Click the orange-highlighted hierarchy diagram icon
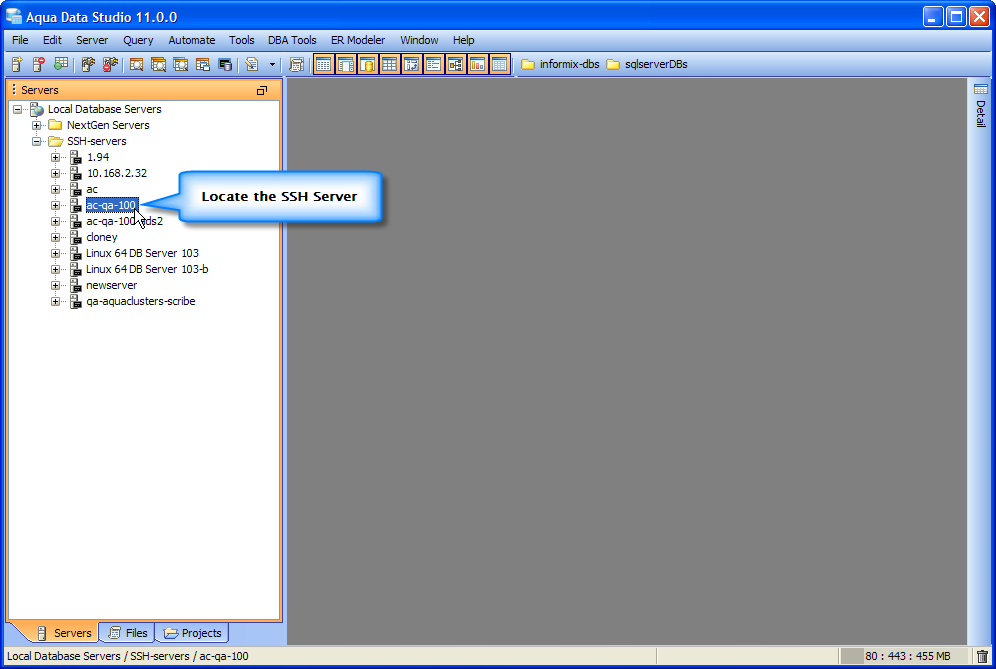 (455, 64)
